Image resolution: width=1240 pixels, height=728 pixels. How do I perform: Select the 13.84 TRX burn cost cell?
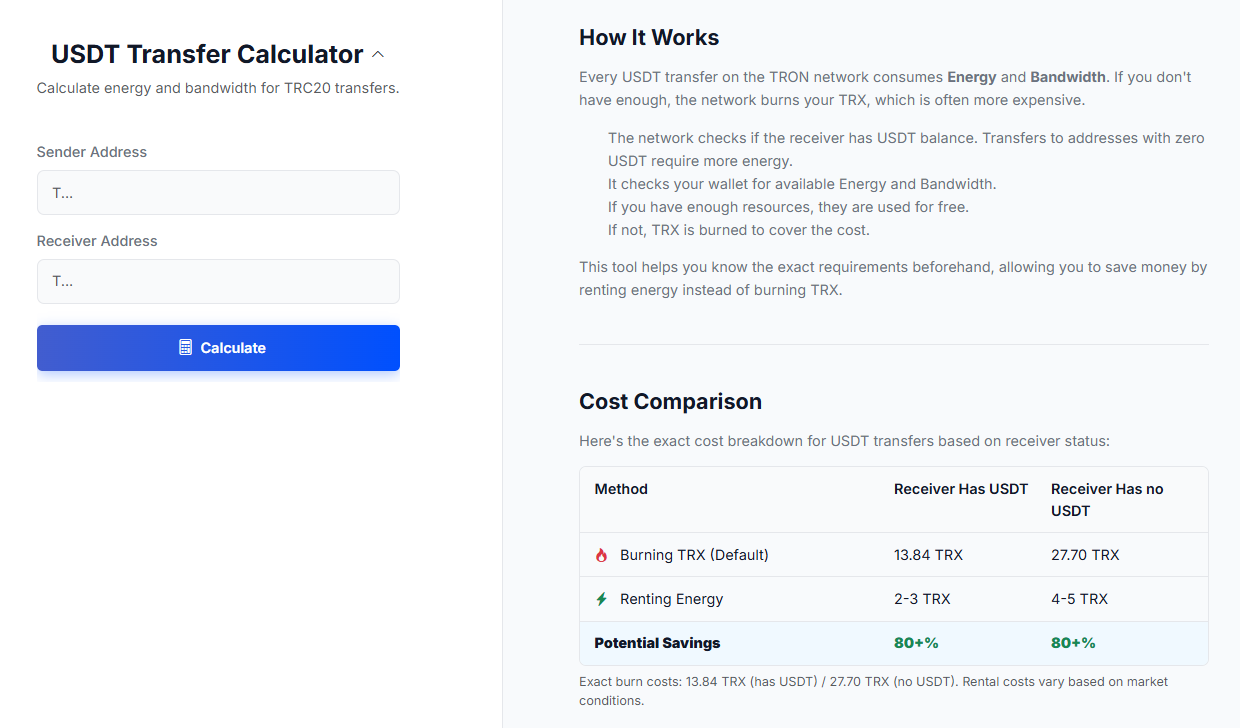pyautogui.click(x=928, y=555)
